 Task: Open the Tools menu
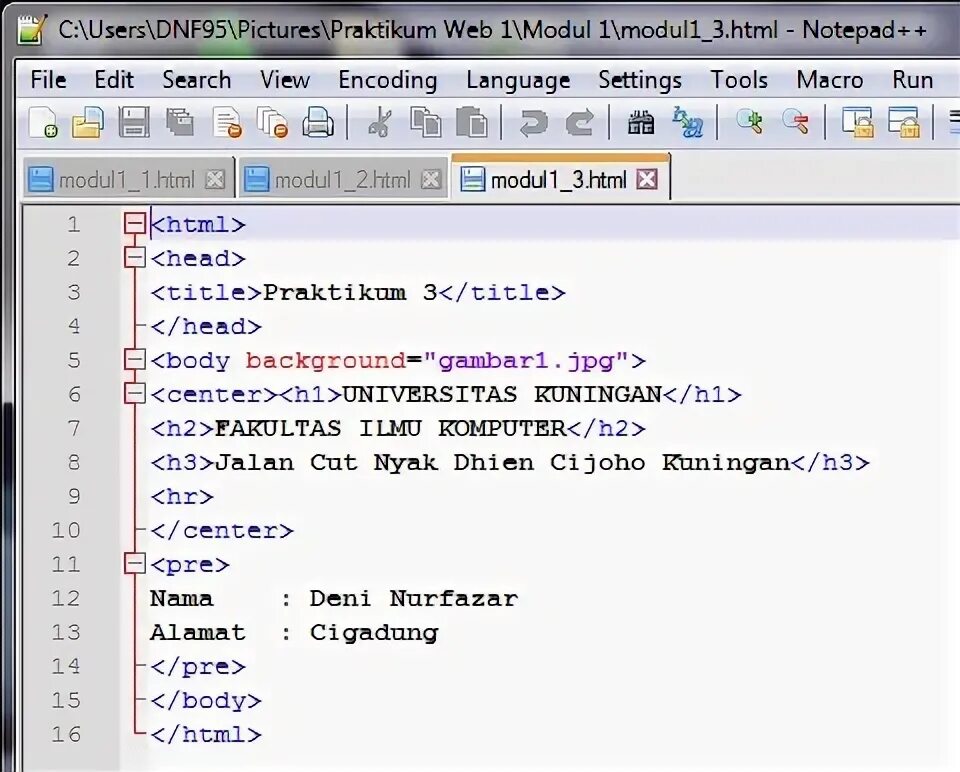pyautogui.click(x=739, y=80)
